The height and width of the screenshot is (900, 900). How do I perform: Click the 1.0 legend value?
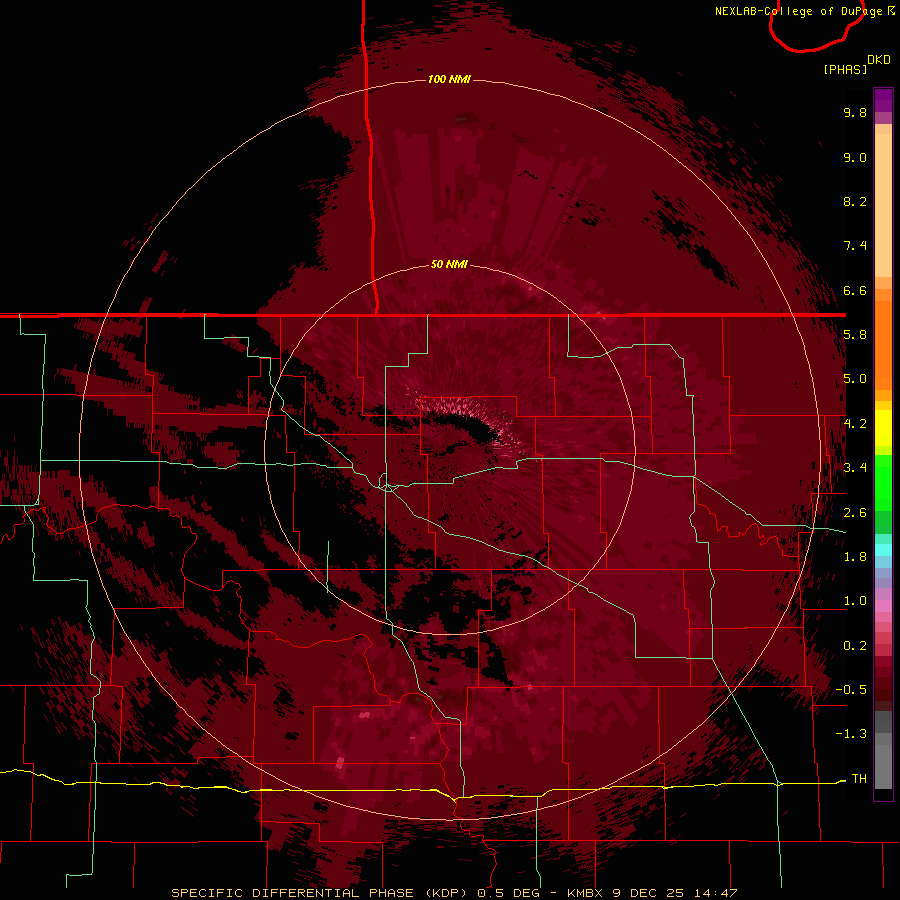click(x=855, y=601)
